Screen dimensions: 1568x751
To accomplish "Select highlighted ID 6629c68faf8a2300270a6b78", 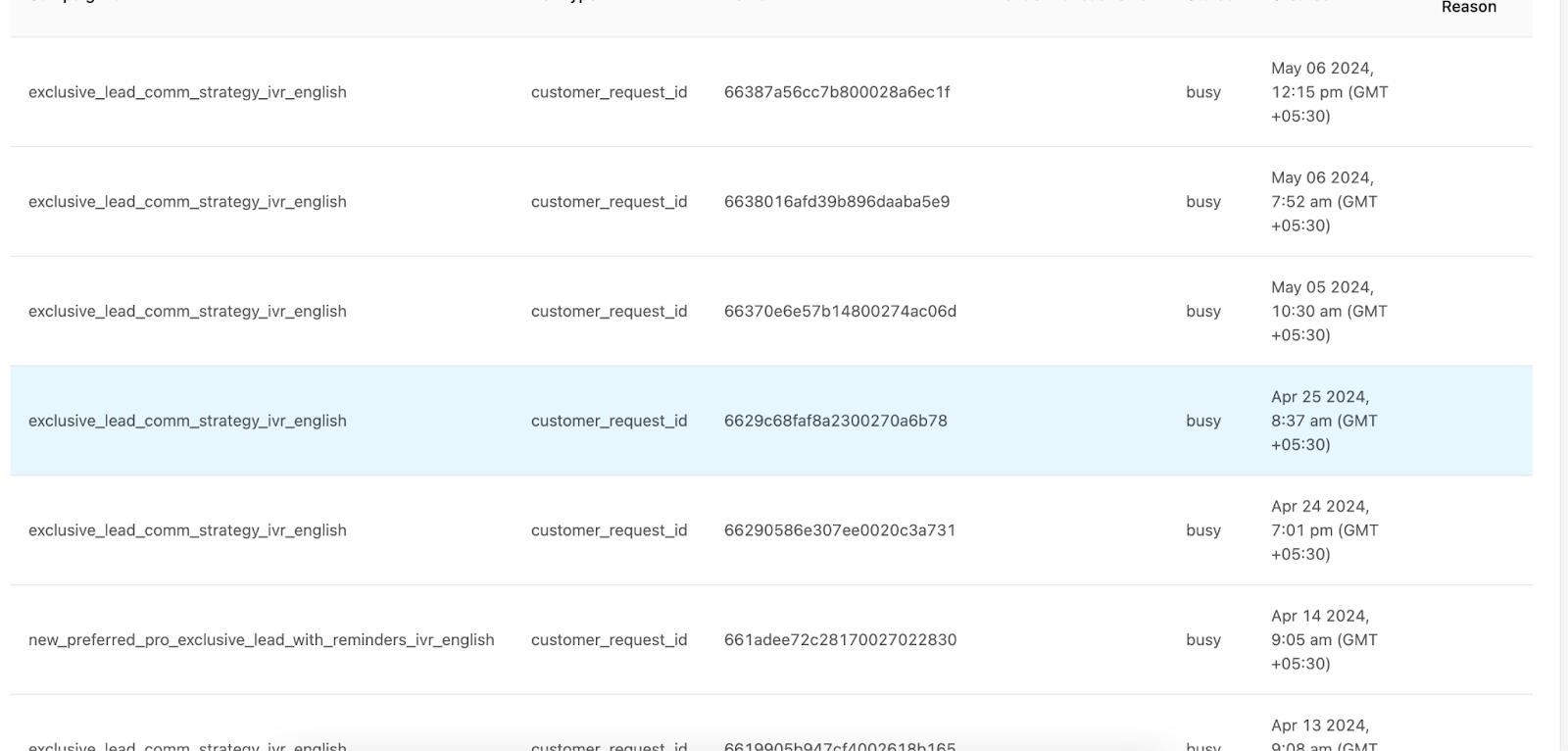I will pyautogui.click(x=835, y=421).
